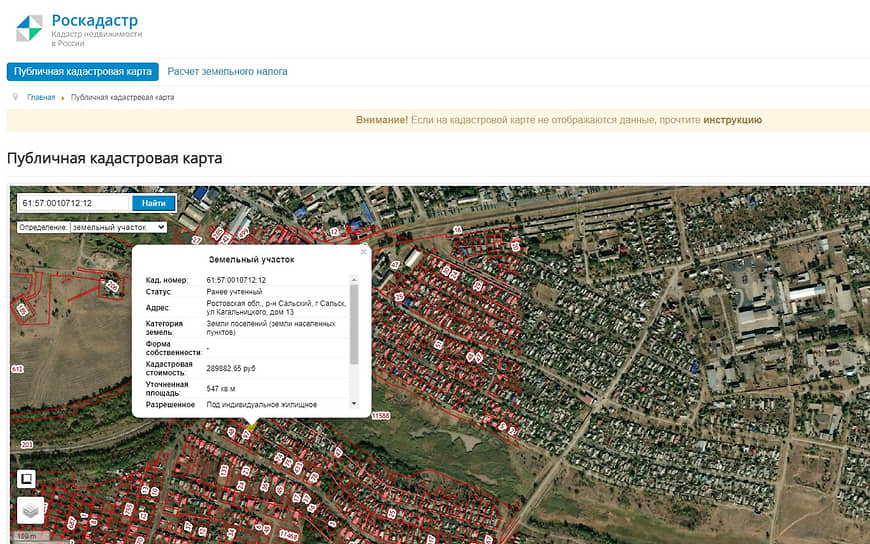The image size is (870, 544).
Task: Click the Публичная кадастровая карта page heading
Action: point(115,158)
